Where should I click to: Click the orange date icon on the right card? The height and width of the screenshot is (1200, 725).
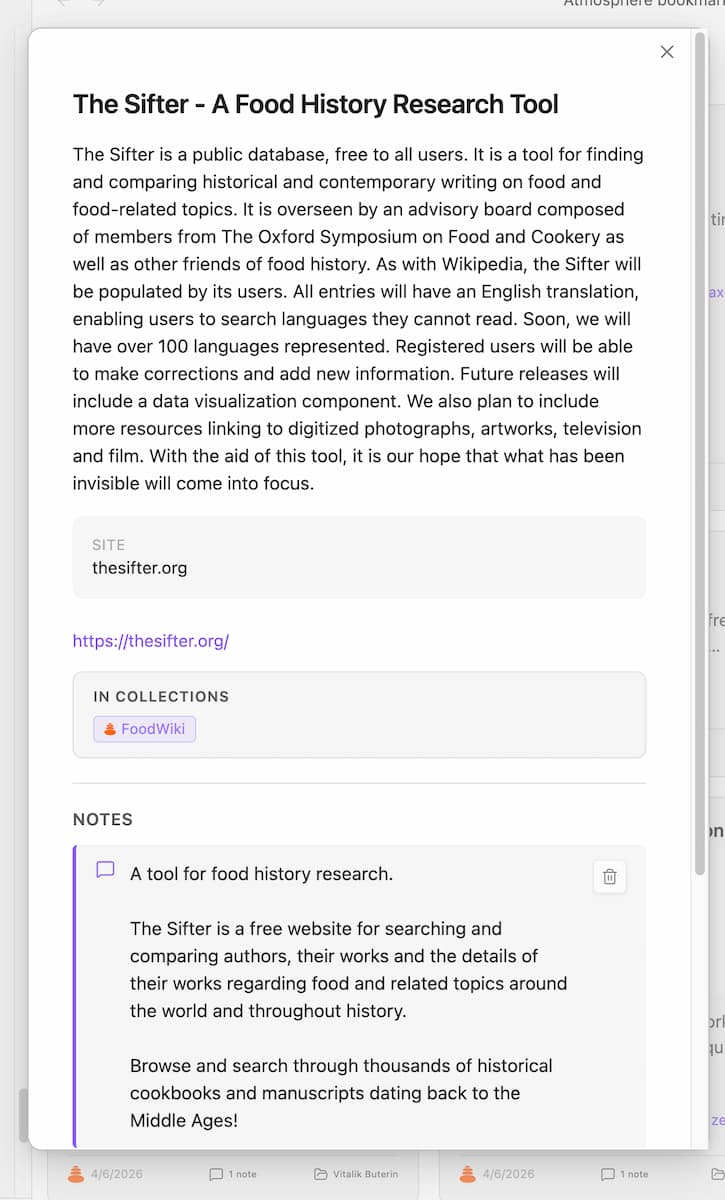point(466,1173)
